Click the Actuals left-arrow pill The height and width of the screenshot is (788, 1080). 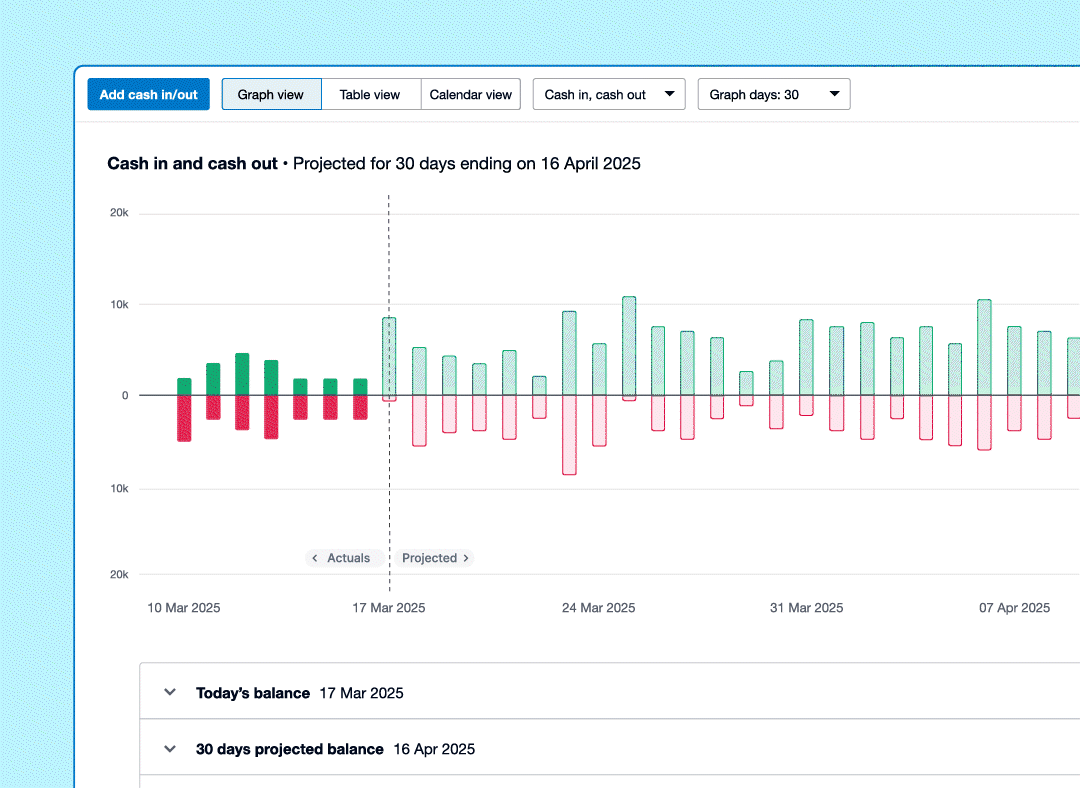[x=340, y=558]
